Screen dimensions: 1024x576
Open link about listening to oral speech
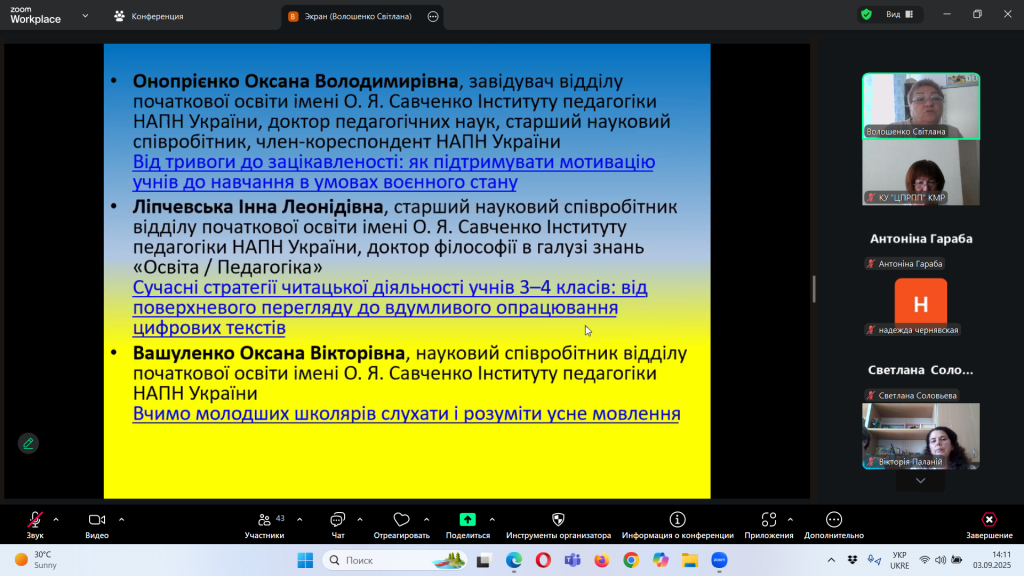pos(406,414)
